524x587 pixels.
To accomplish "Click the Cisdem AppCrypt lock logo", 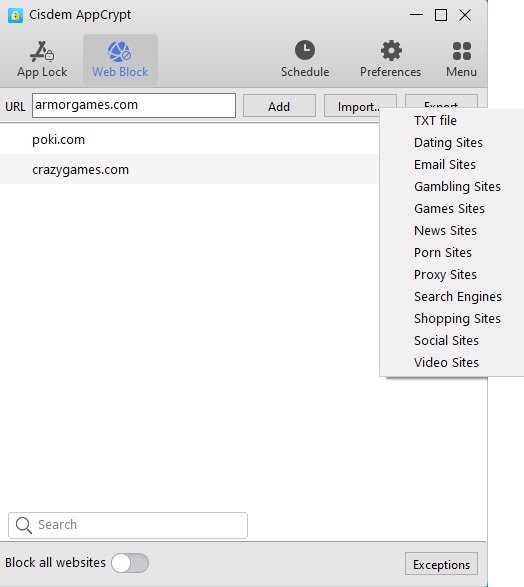I will click(15, 15).
